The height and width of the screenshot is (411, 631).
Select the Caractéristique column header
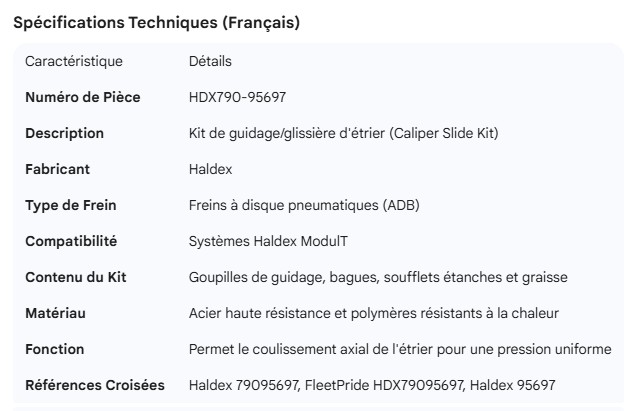pyautogui.click(x=74, y=62)
